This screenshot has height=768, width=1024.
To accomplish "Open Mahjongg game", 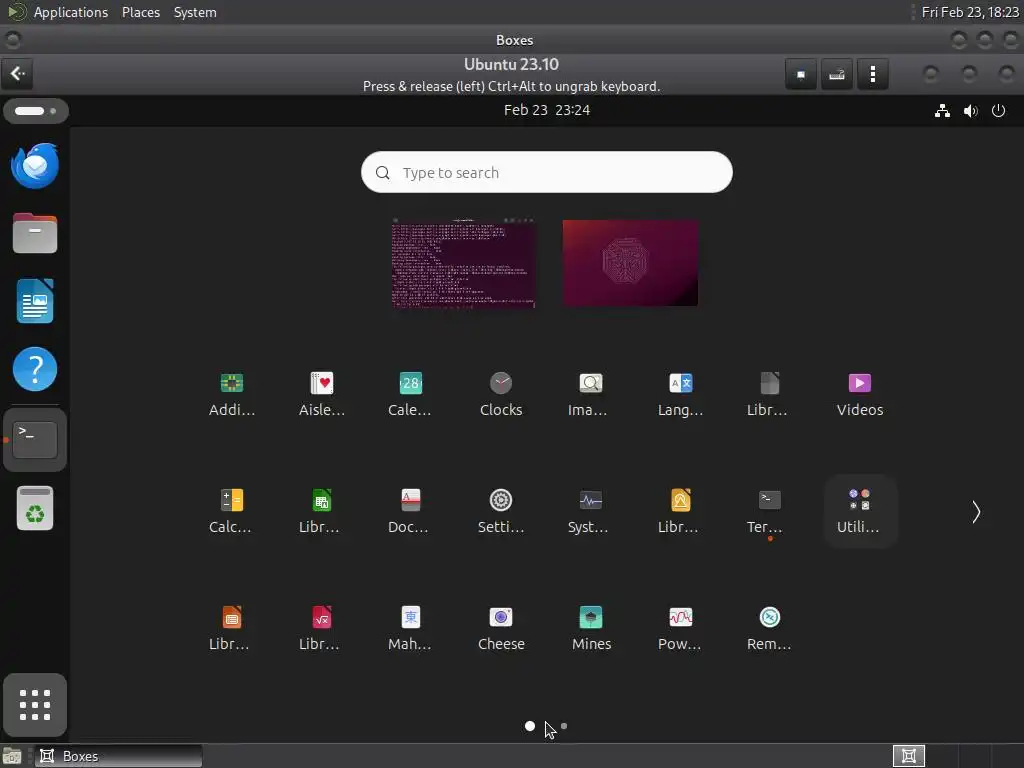I will tap(411, 628).
